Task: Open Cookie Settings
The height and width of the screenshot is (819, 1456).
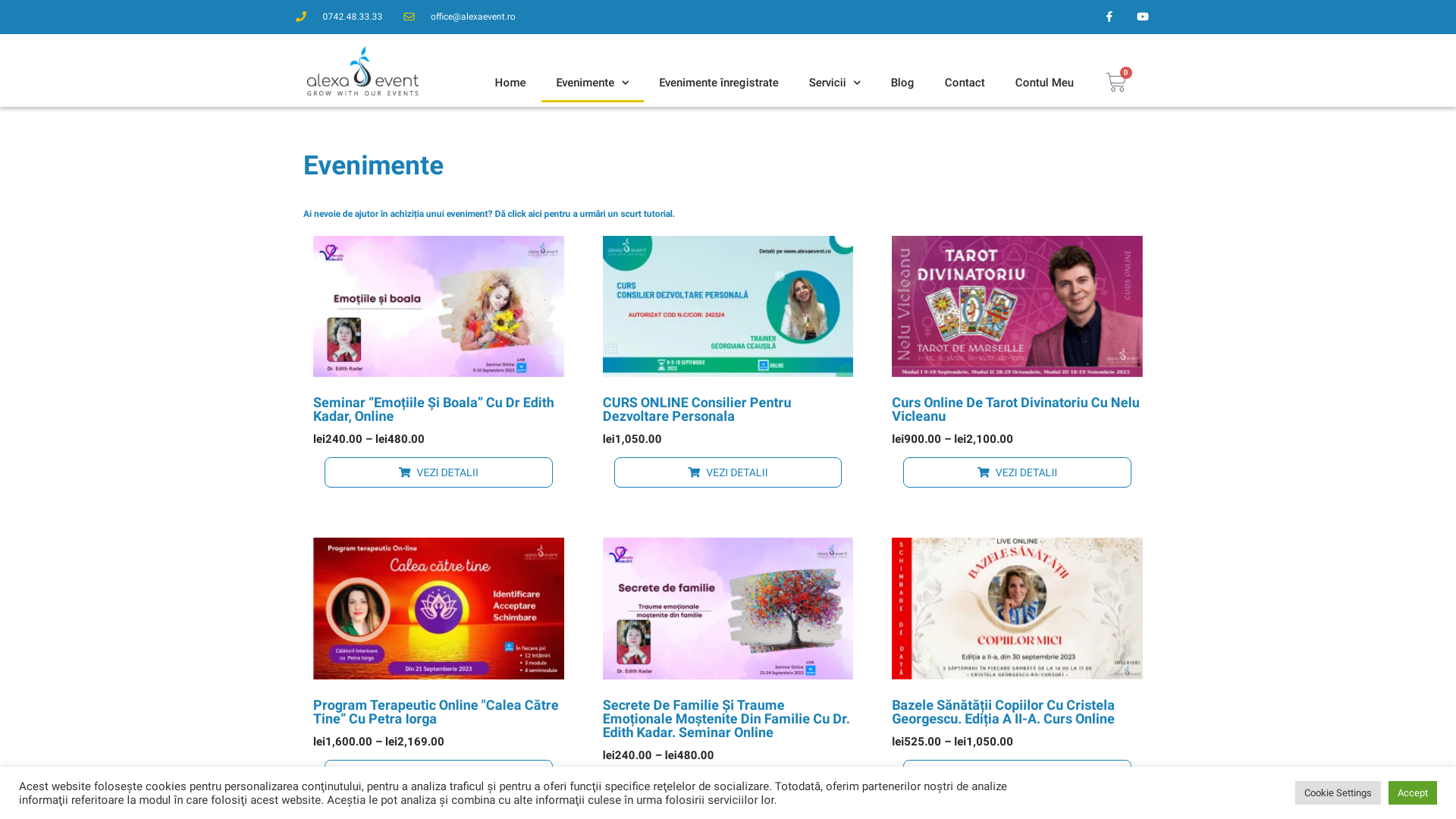Action: [1337, 792]
